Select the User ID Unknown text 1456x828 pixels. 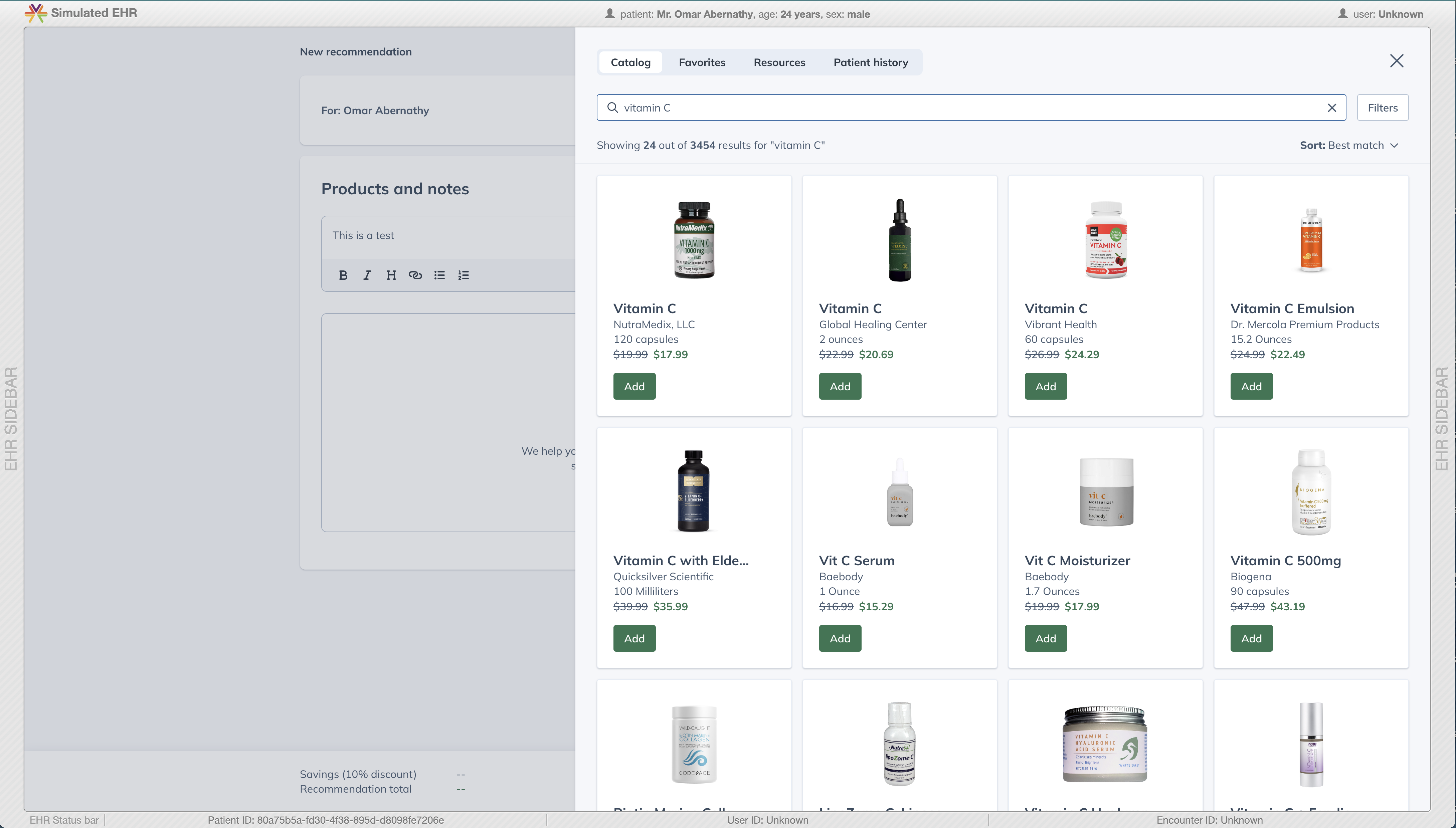767,820
